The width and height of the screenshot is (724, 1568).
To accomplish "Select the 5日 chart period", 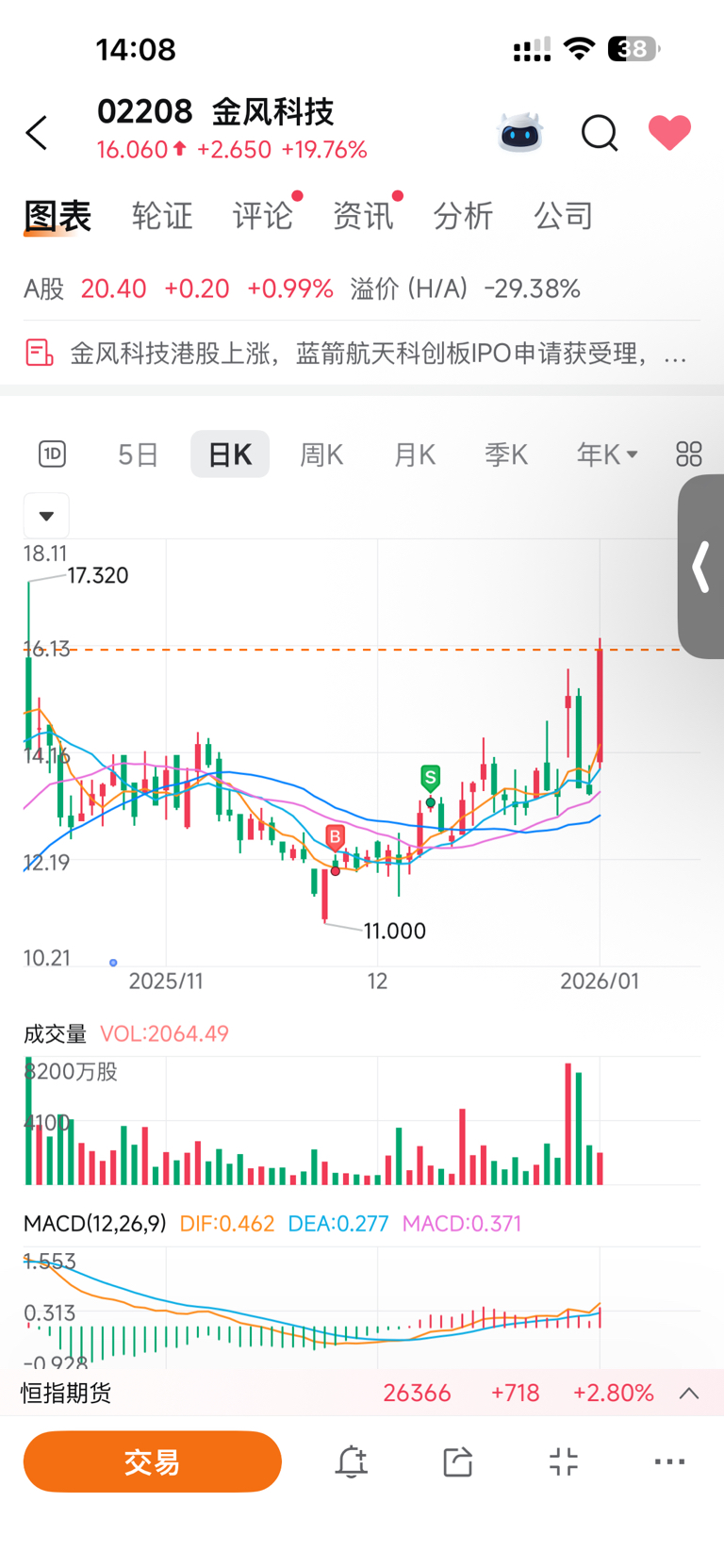I will [x=138, y=454].
